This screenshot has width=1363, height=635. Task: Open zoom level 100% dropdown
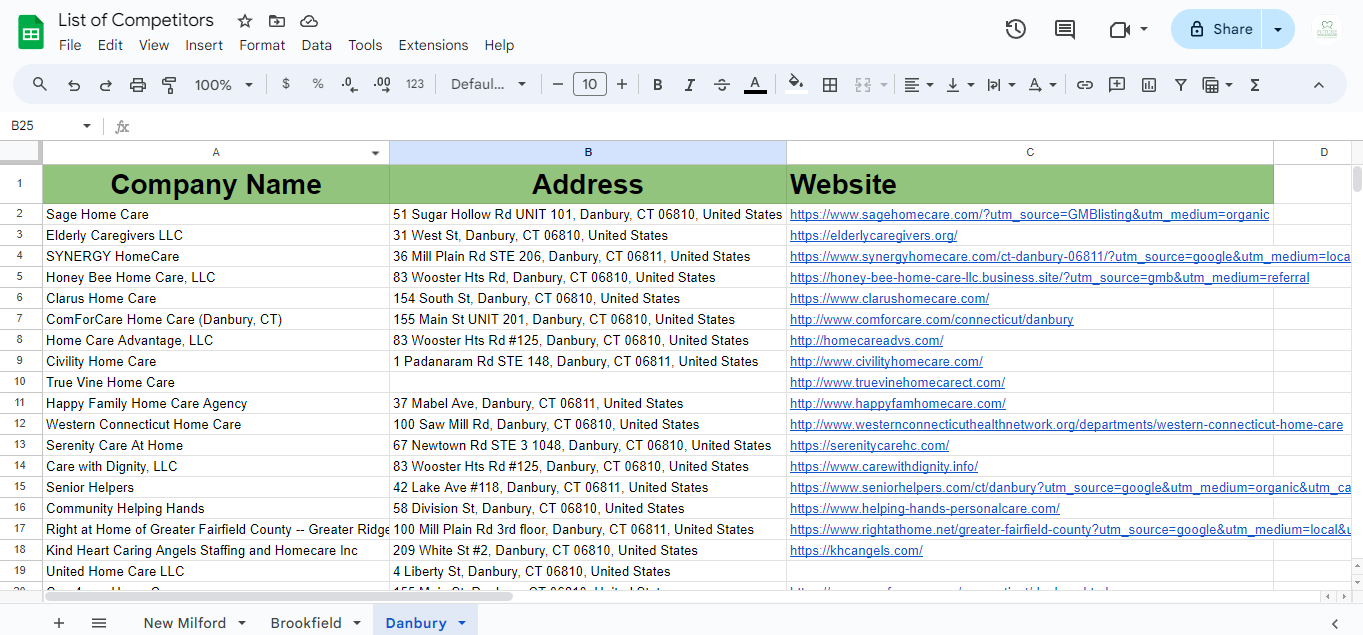(x=224, y=85)
